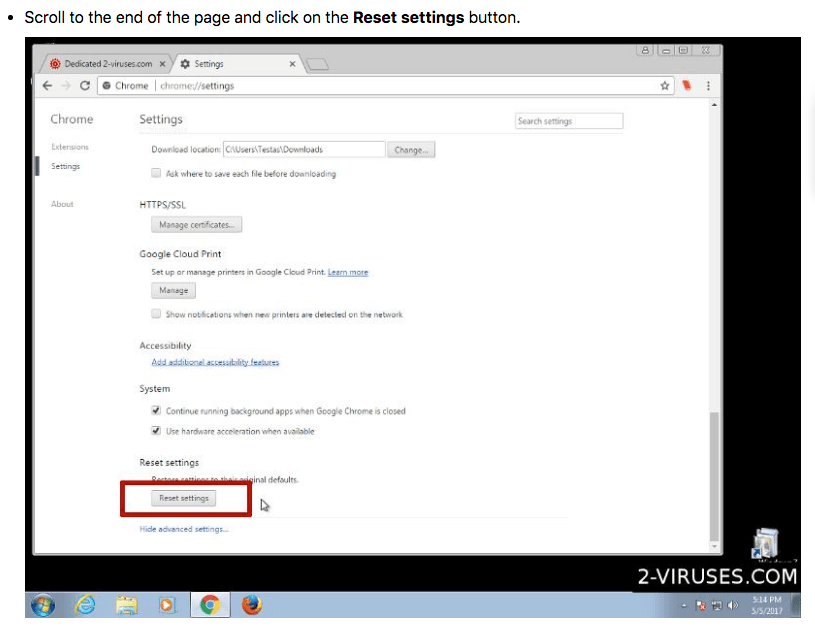The image size is (815, 629).
Task: Open the Google Cloud Print Learn more link
Action: coord(348,272)
